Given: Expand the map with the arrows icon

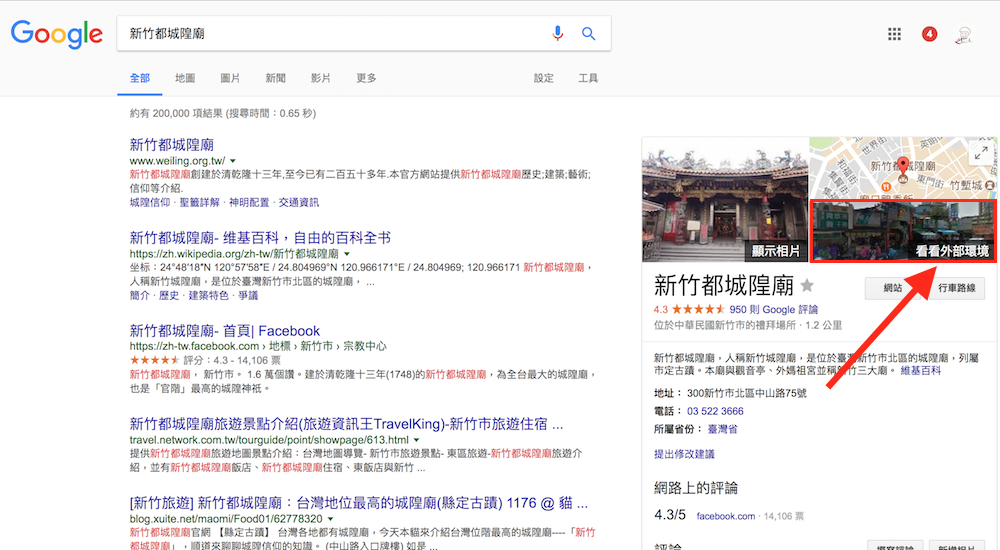Looking at the screenshot, I should pyautogui.click(x=981, y=152).
